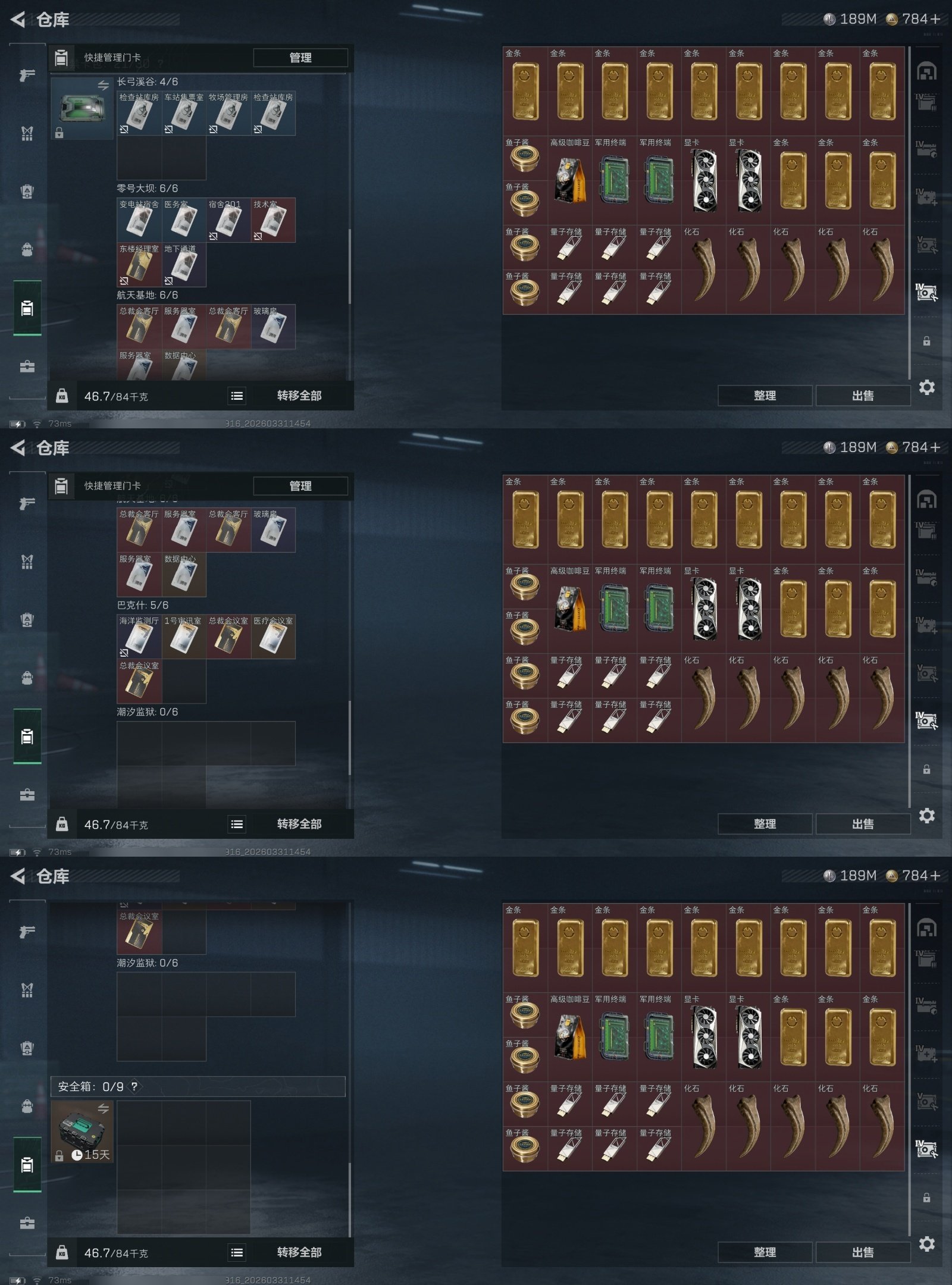Open the help question mark beside 安全箱
Viewport: 952px width, 1285px height.
(x=134, y=1086)
